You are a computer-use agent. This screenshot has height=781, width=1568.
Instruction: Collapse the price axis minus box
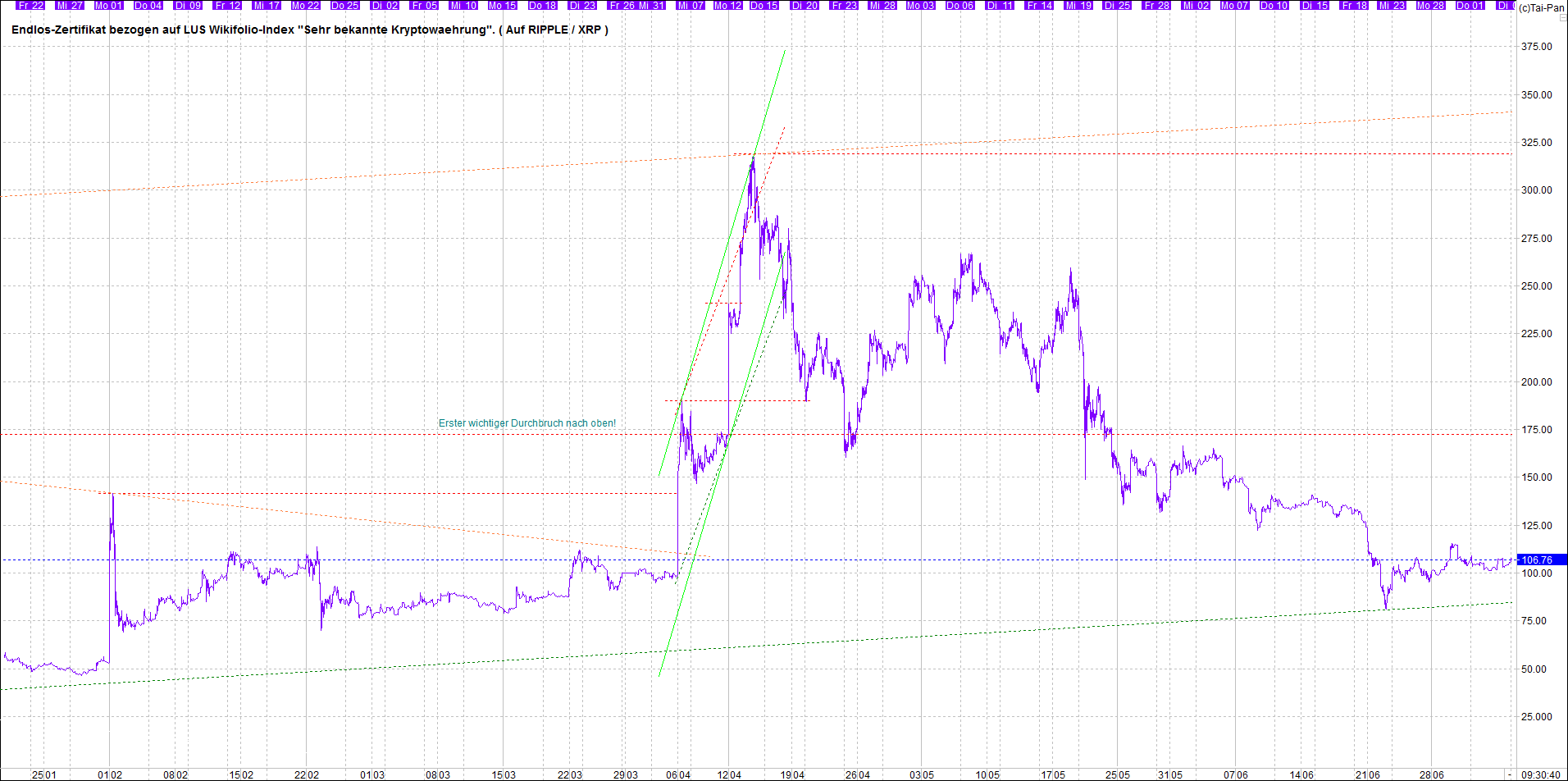[1509, 774]
